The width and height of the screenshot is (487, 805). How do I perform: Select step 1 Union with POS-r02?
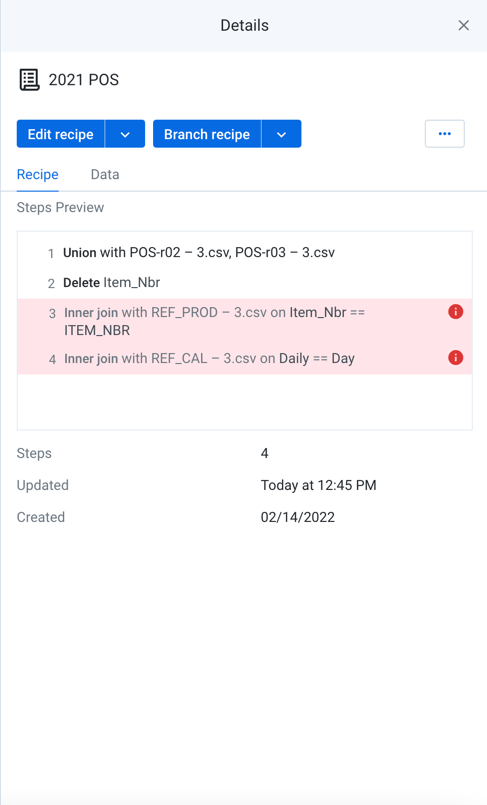click(245, 253)
